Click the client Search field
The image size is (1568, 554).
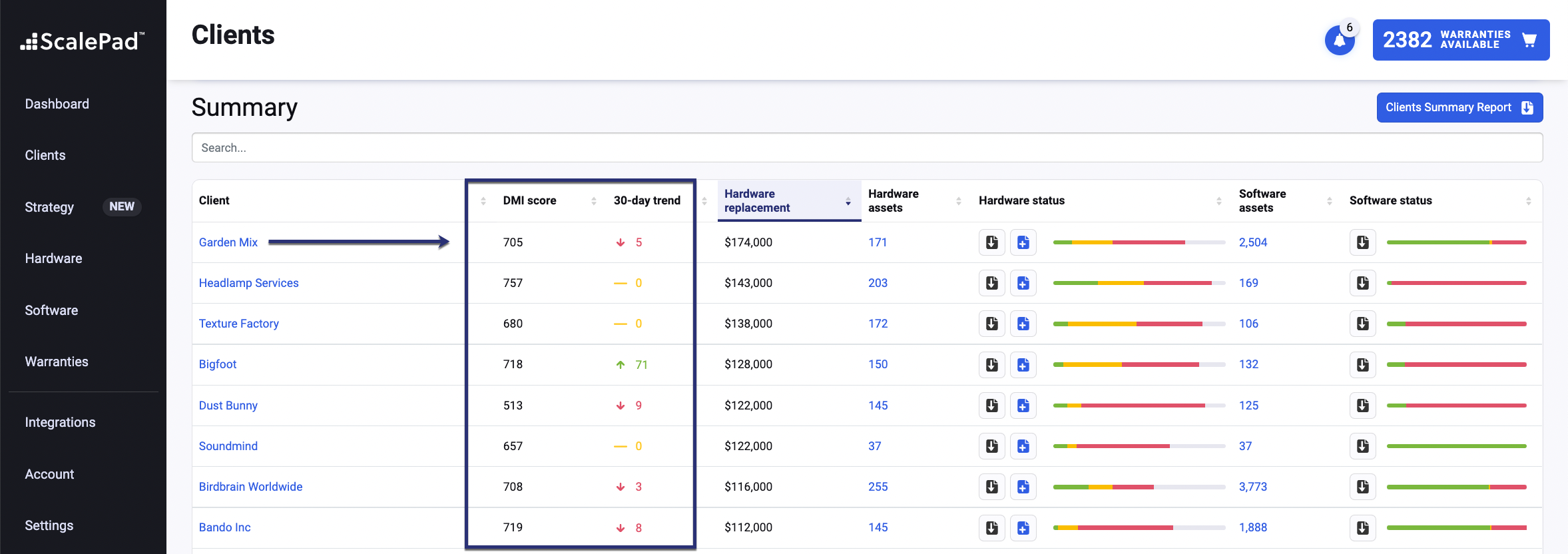tap(866, 148)
